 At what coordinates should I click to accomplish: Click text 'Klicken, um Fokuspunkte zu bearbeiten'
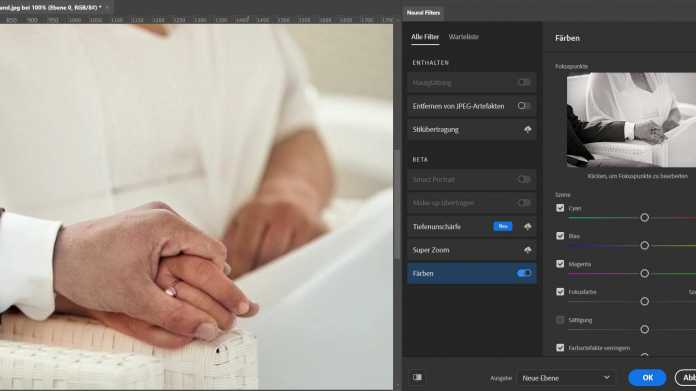pyautogui.click(x=637, y=176)
